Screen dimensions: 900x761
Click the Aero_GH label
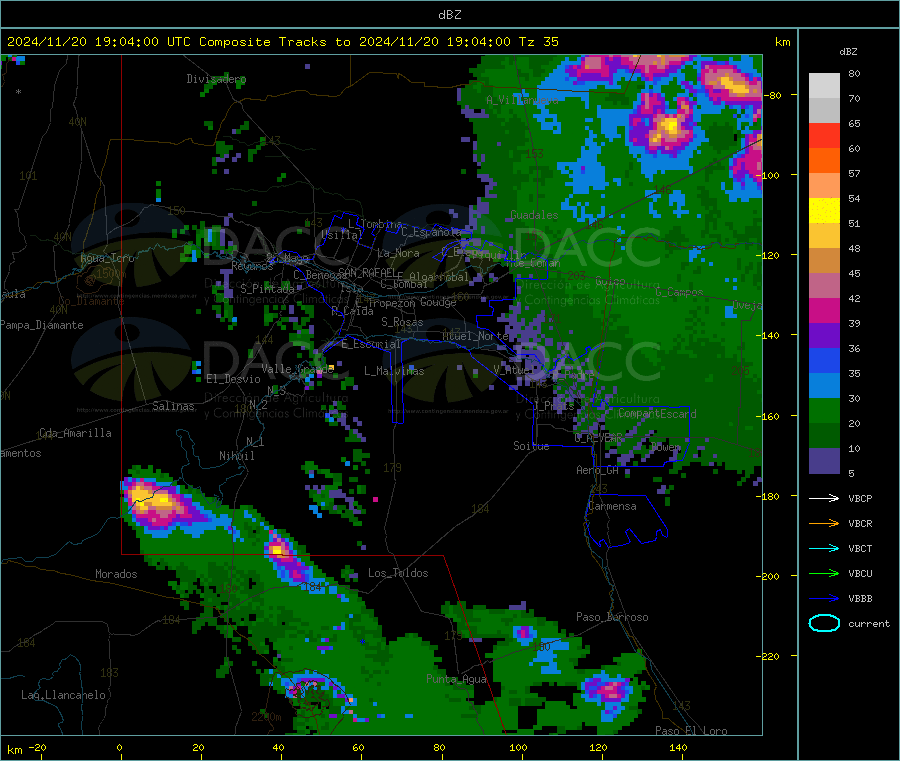pos(597,470)
